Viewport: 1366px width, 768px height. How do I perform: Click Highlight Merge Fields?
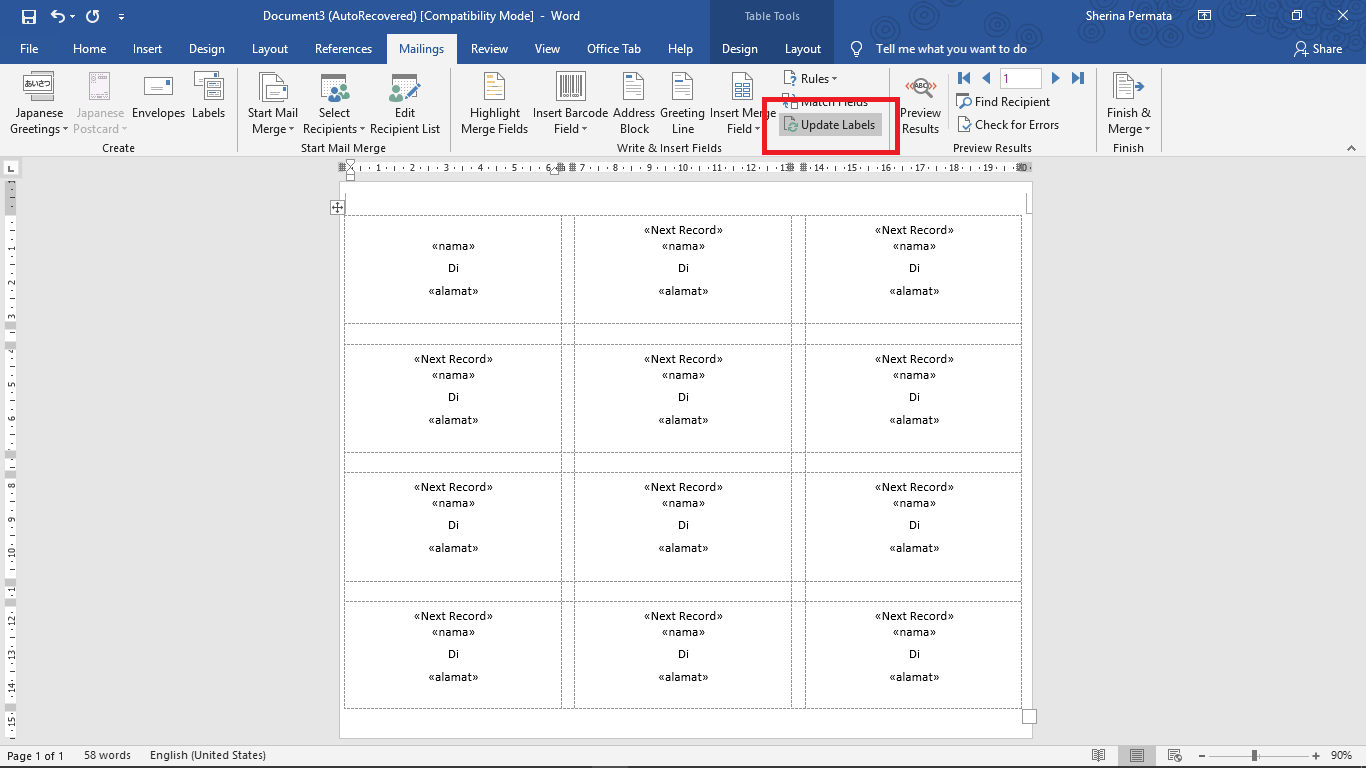coord(494,103)
